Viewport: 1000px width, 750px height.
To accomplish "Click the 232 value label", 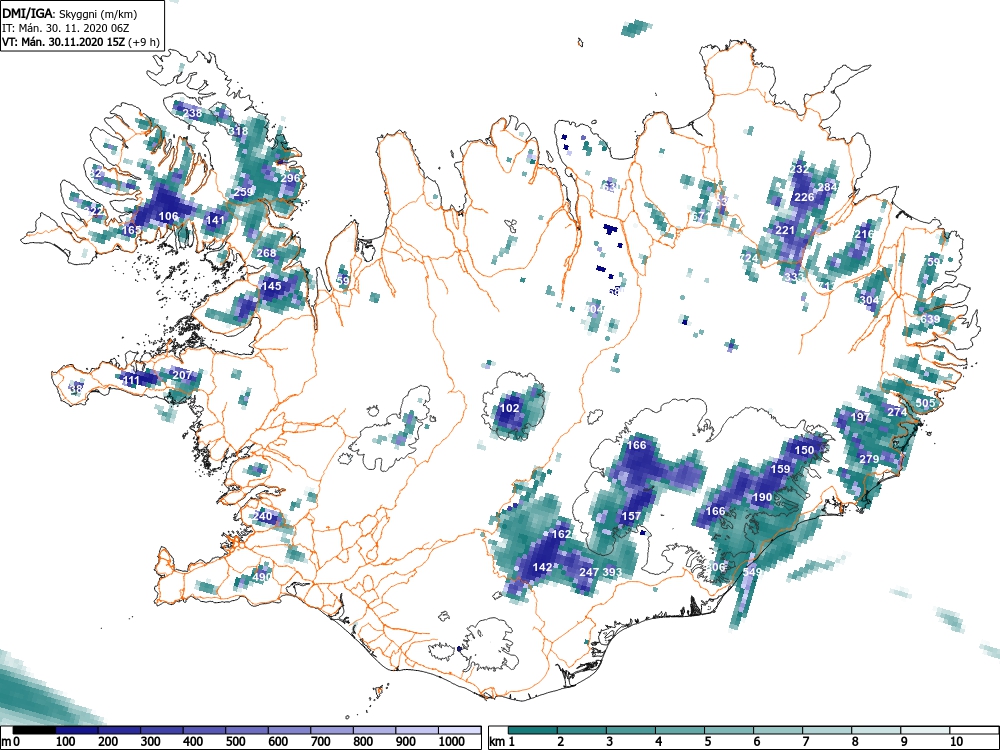I will tap(800, 169).
